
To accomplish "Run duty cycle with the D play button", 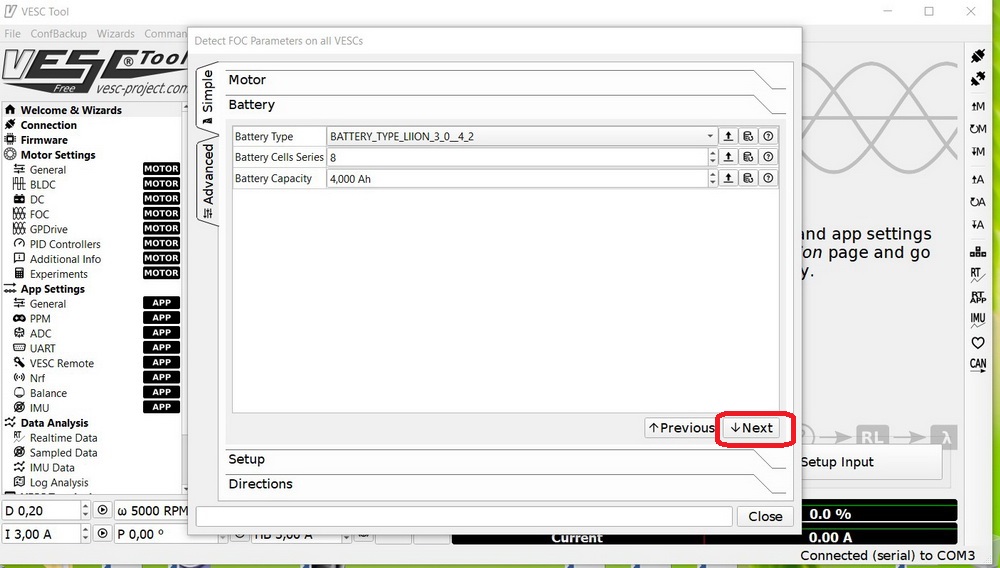I will point(103,510).
